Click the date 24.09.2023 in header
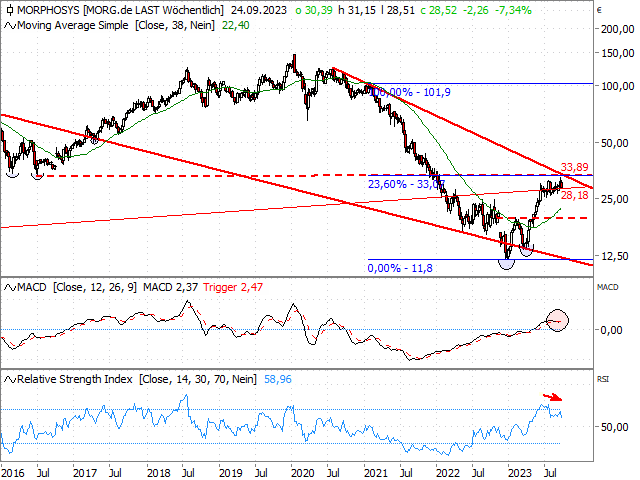The height and width of the screenshot is (480, 640). point(259,10)
